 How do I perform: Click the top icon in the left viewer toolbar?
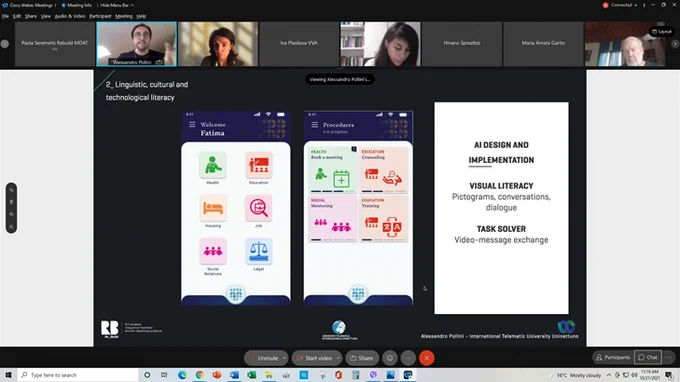tap(11, 190)
